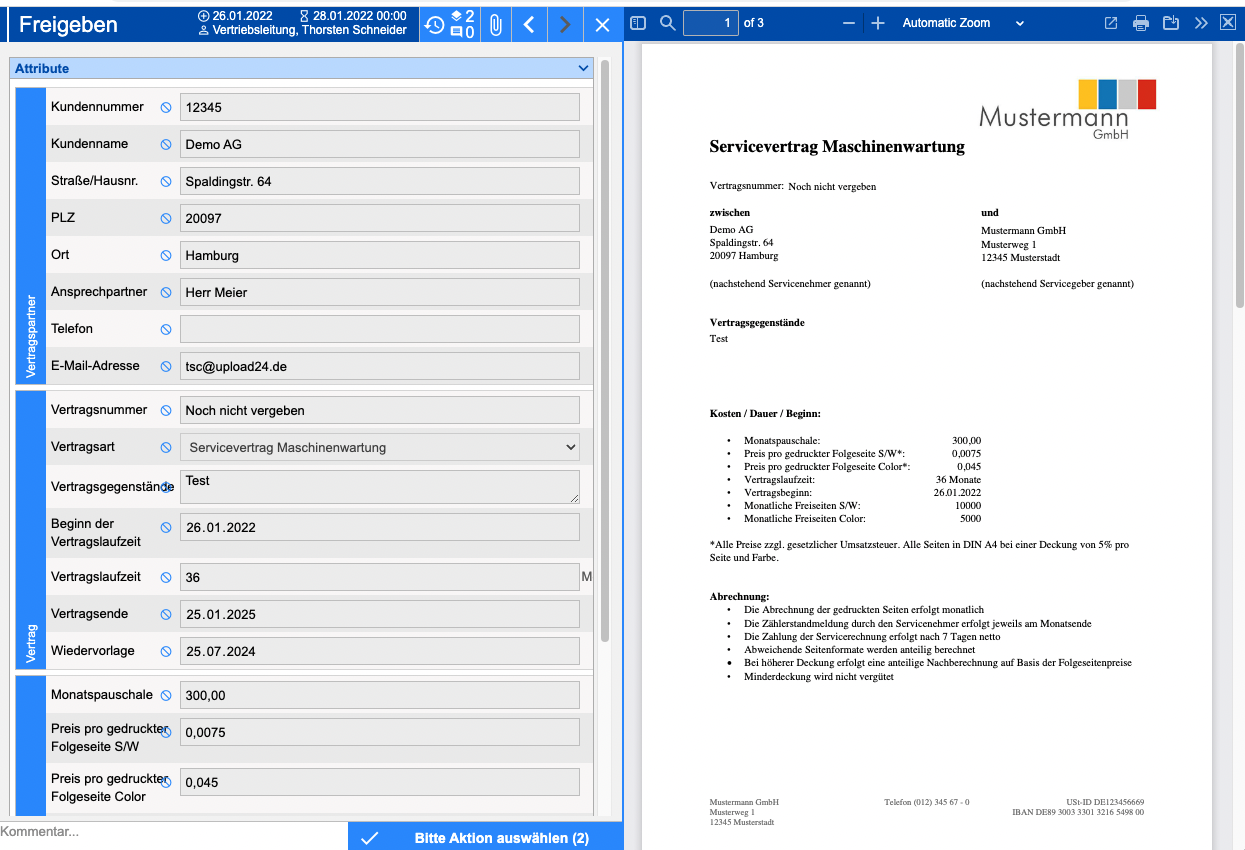Click read-only icon next to Telefon
The width and height of the screenshot is (1245, 850).
[x=166, y=329]
